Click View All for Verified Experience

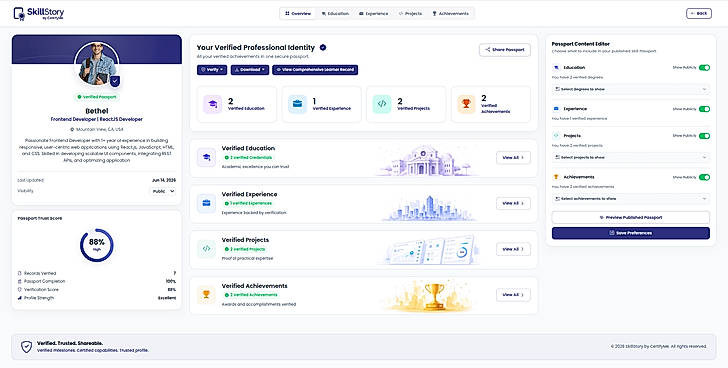click(513, 203)
